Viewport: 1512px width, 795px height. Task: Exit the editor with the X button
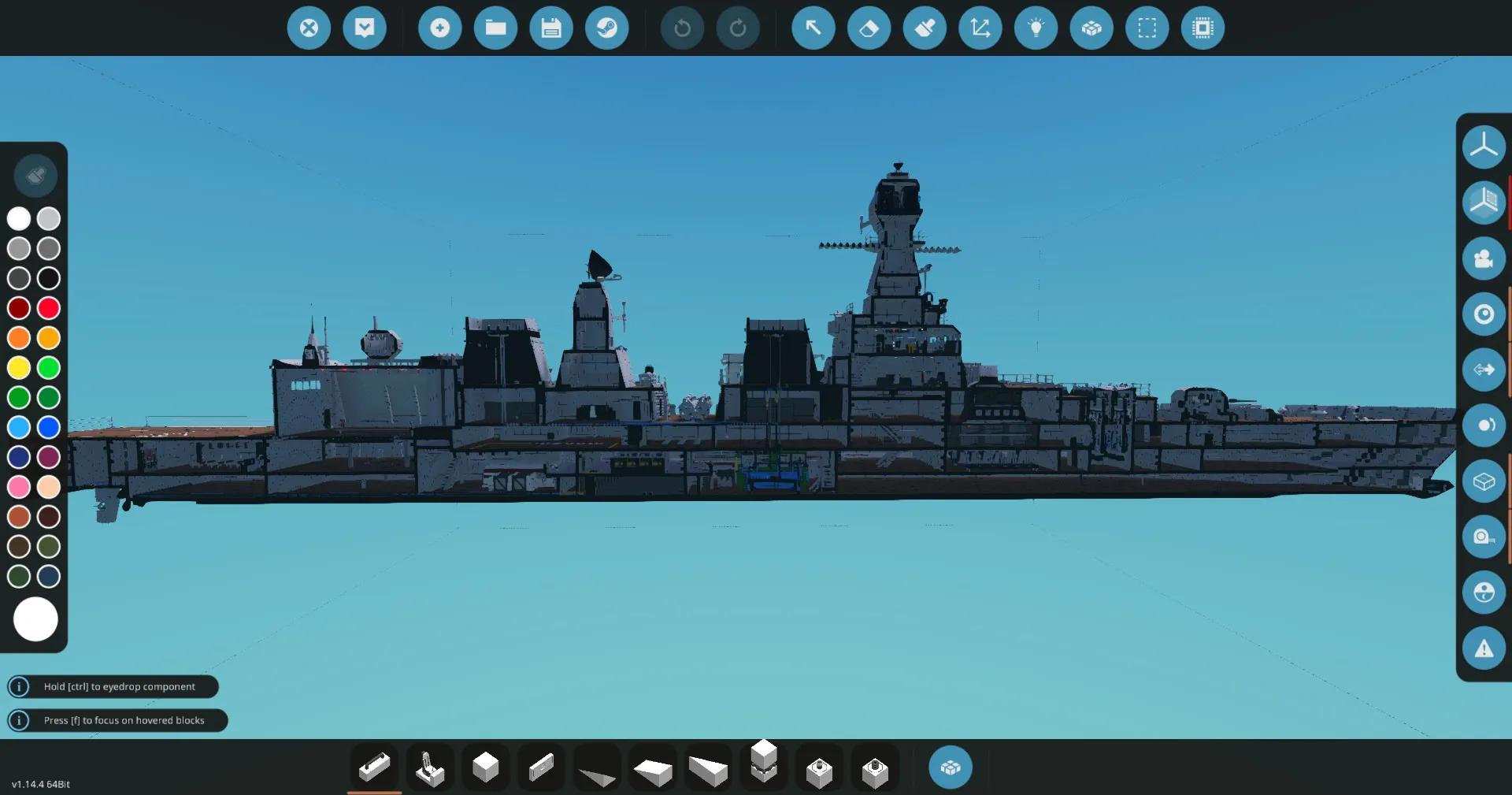coord(309,28)
